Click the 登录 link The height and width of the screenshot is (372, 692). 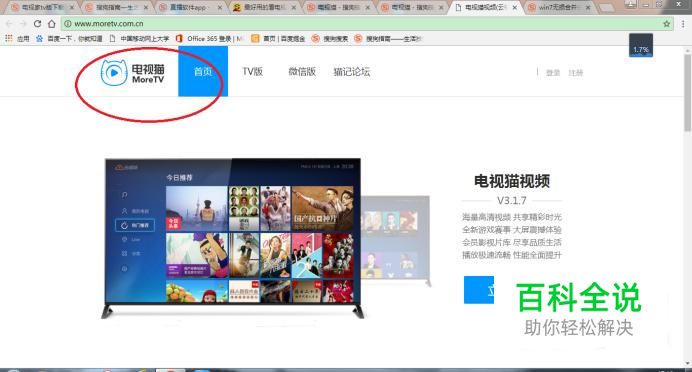coord(553,73)
